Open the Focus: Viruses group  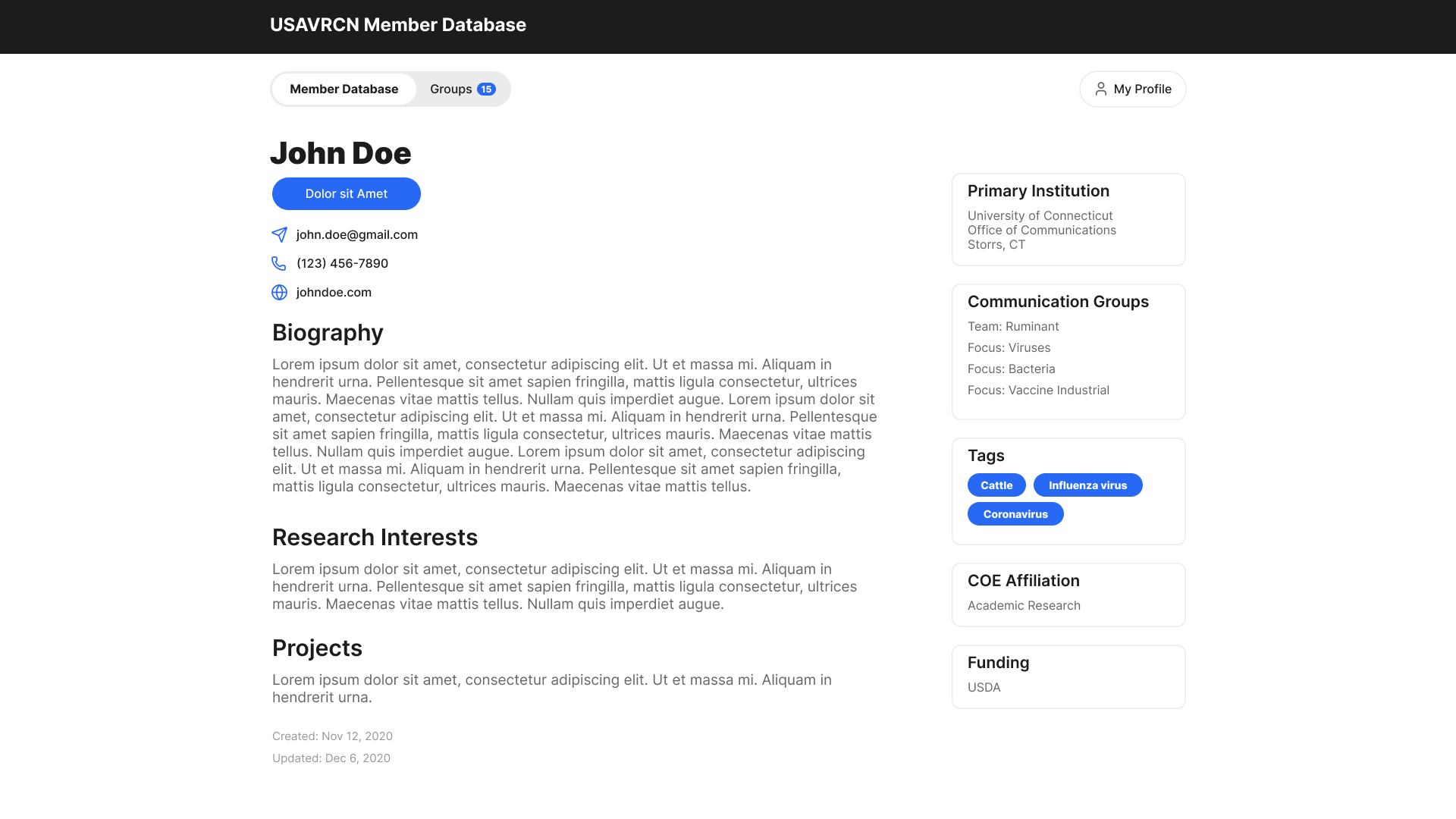(1009, 348)
